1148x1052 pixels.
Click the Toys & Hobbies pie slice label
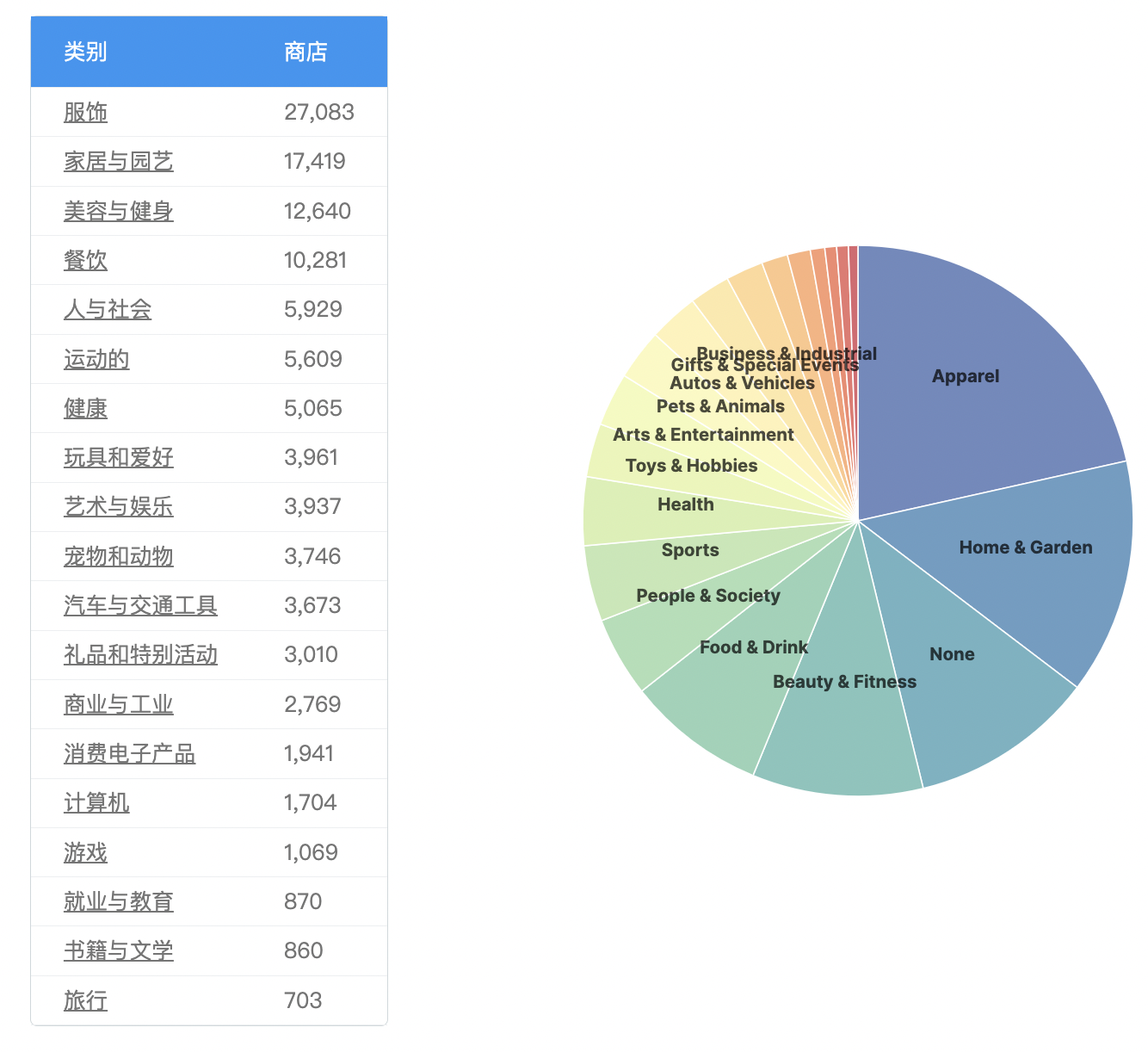pos(692,466)
